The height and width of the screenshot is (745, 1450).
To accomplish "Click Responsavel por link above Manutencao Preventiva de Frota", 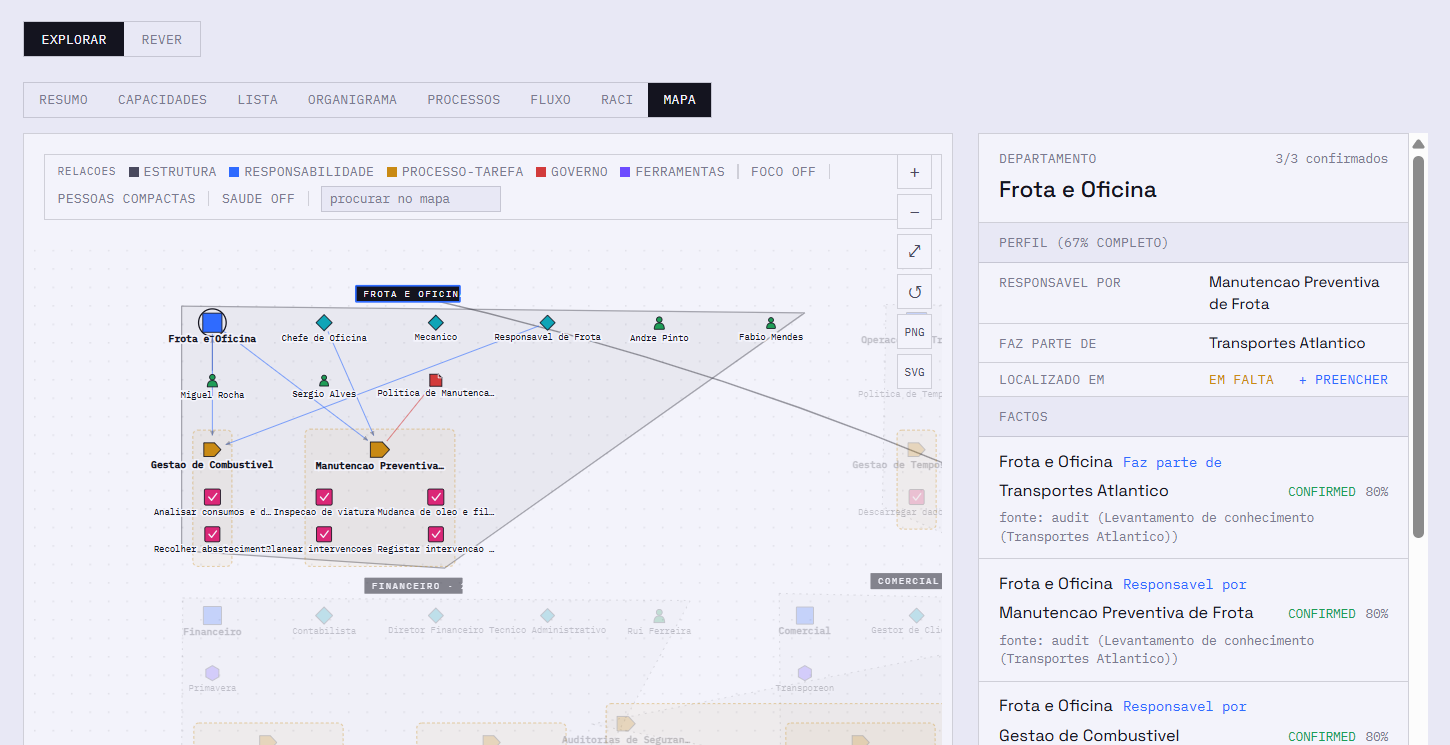I will click(1185, 585).
